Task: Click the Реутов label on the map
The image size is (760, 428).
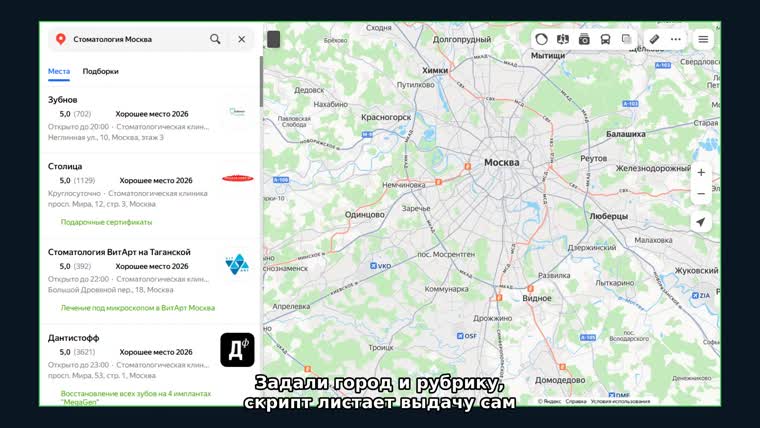Action: [593, 159]
